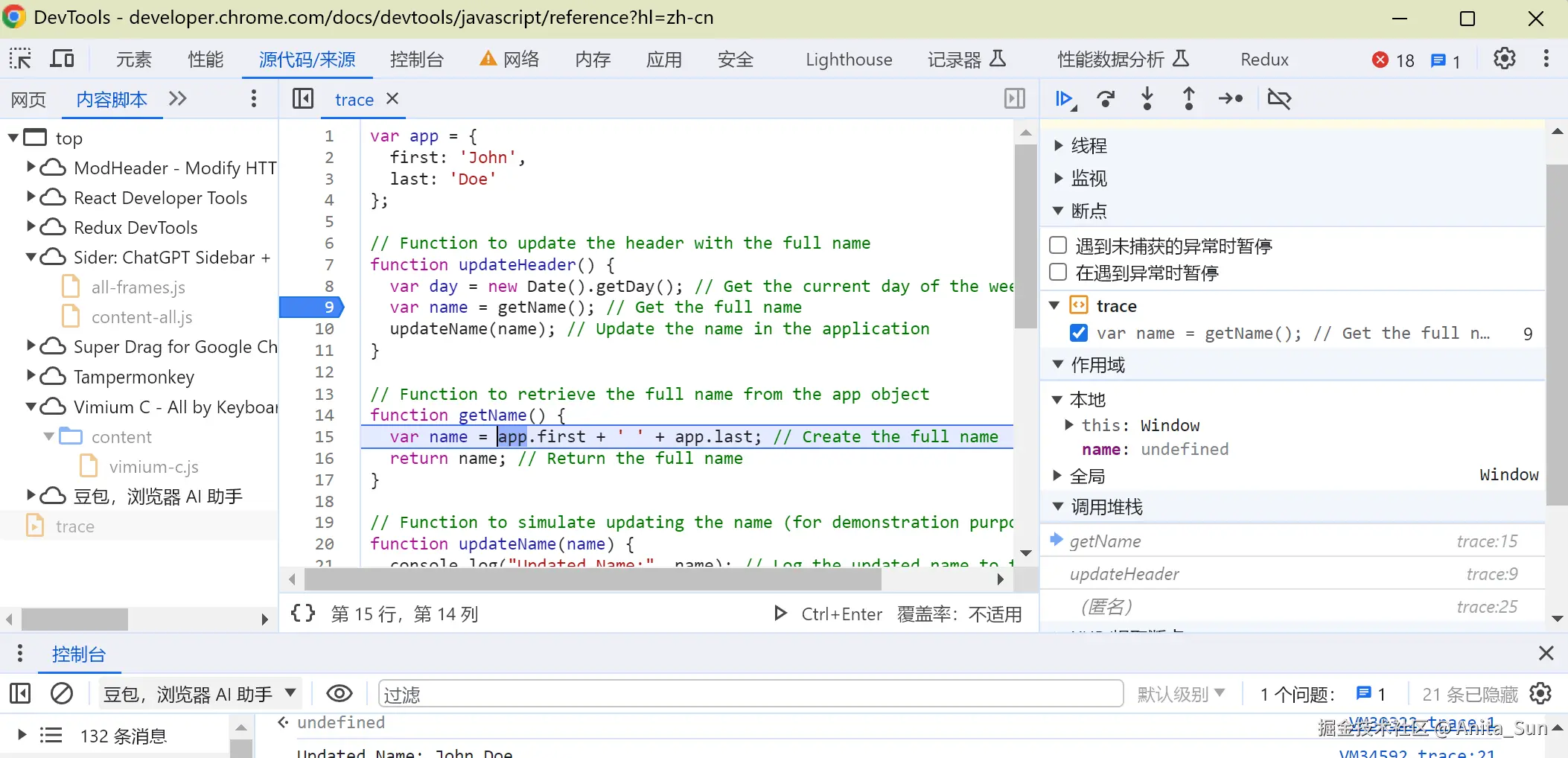Image resolution: width=1568 pixels, height=758 pixels.
Task: Pretty print the source with braces icon
Action: (x=303, y=614)
